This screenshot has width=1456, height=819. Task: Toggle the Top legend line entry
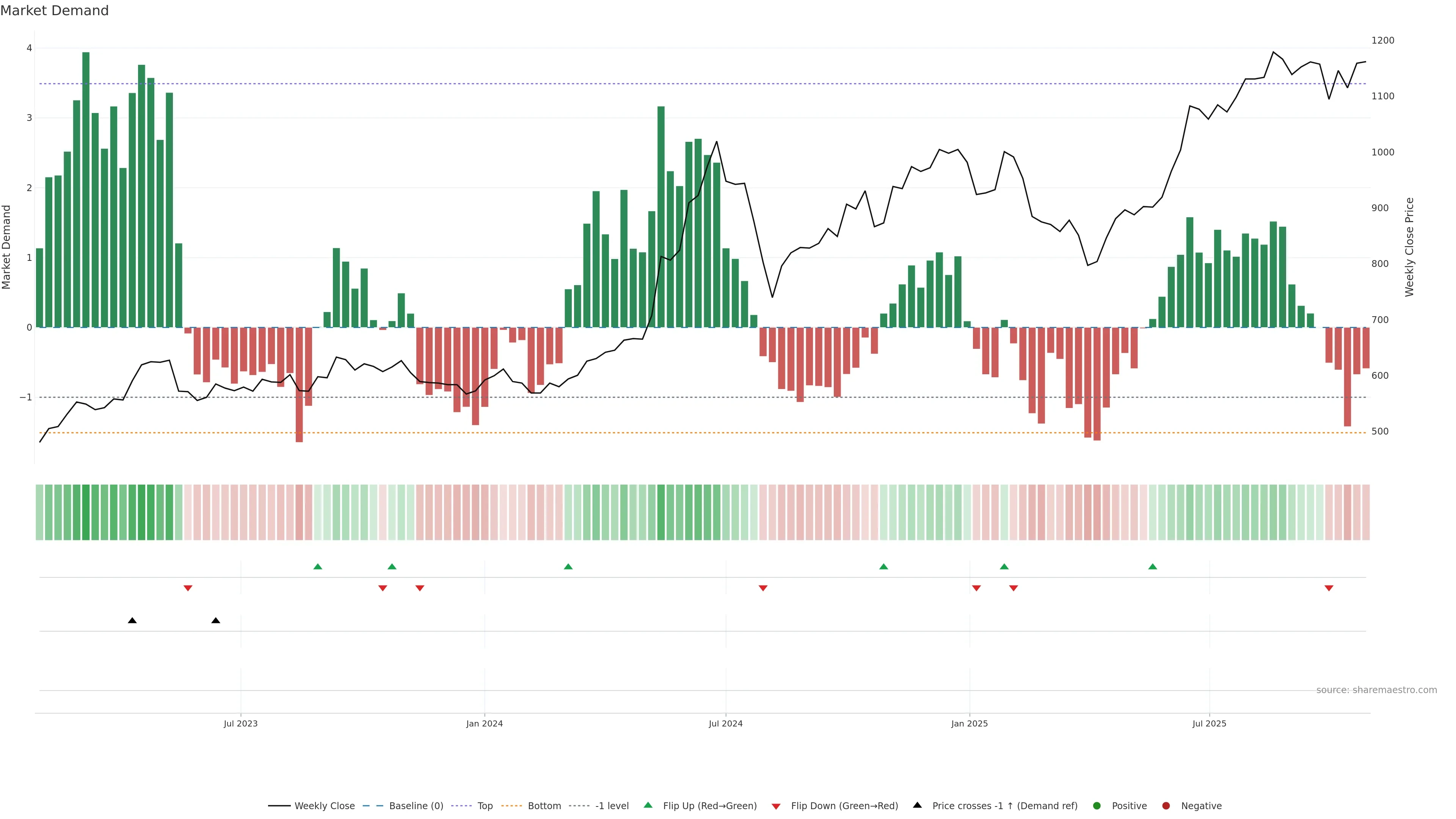[x=485, y=806]
